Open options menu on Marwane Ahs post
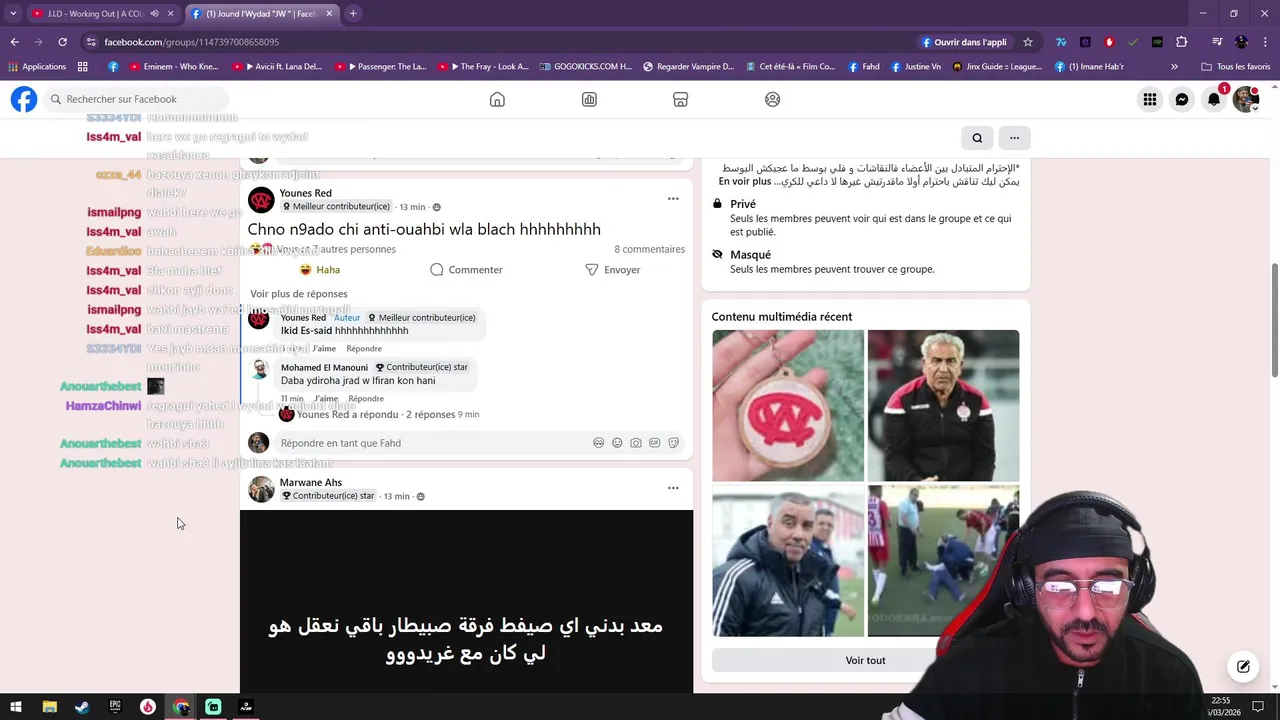Viewport: 1280px width, 720px height. (x=673, y=488)
